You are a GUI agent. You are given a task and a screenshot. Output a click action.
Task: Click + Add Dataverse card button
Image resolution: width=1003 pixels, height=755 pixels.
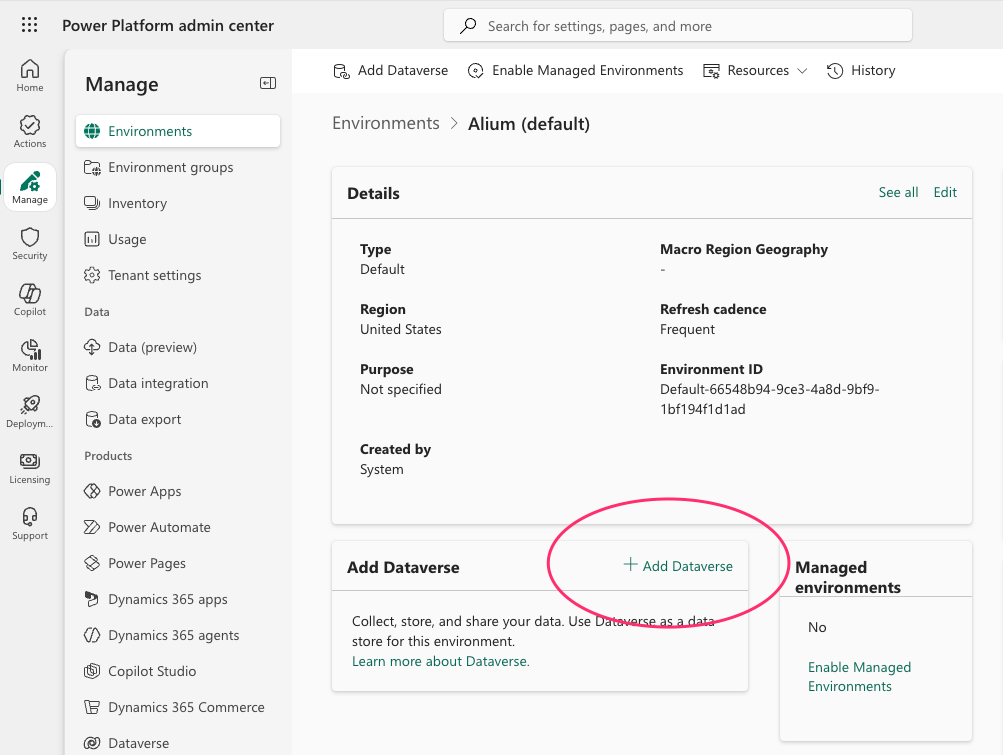point(678,566)
